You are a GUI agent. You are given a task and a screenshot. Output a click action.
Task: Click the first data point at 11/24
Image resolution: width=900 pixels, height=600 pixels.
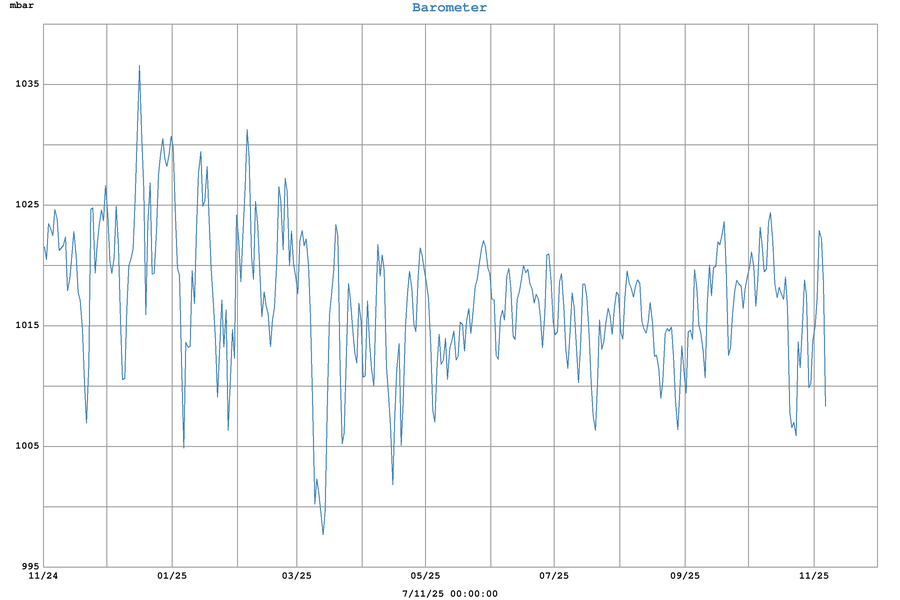pos(43,245)
